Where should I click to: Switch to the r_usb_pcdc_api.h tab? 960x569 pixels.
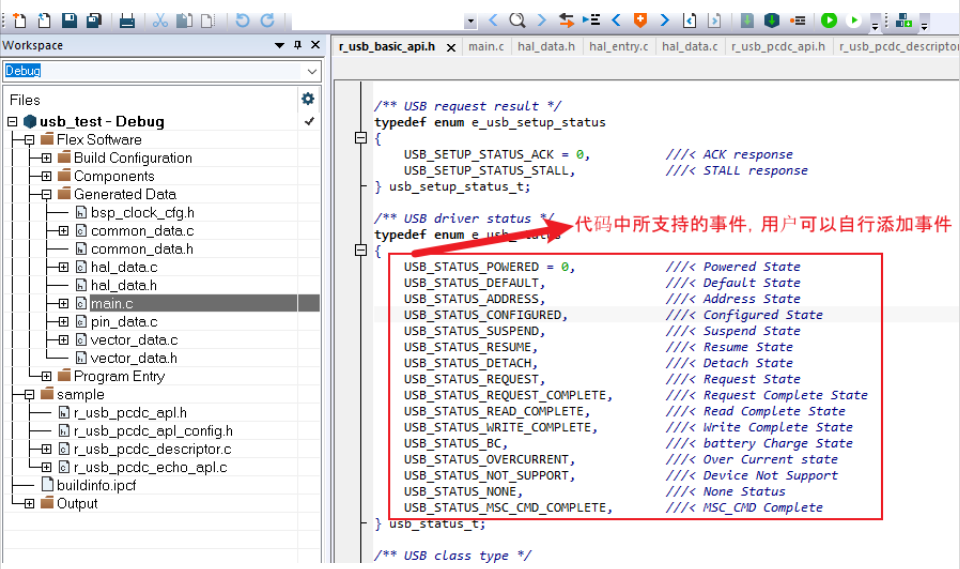[x=778, y=47]
